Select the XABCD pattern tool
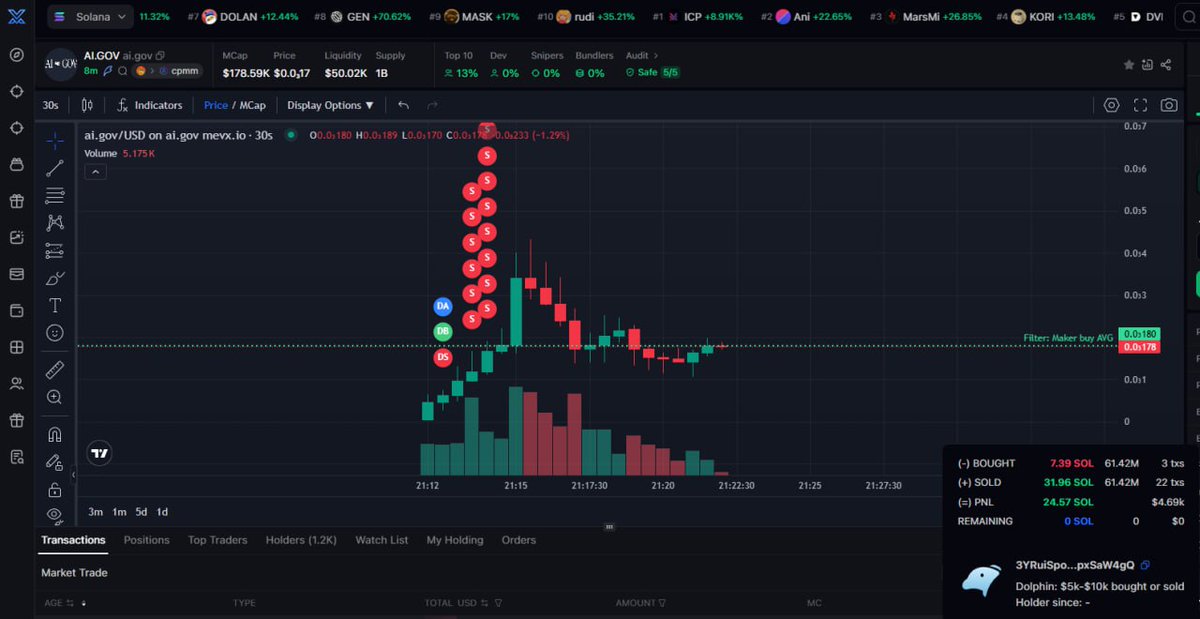 coord(55,223)
